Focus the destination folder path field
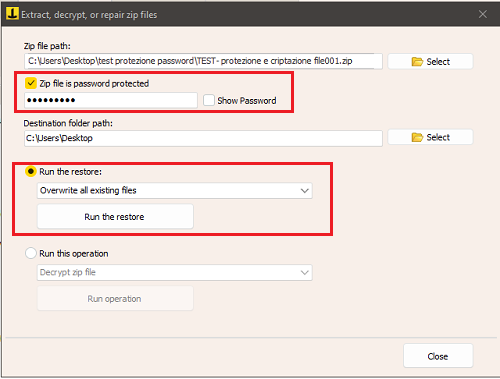The width and height of the screenshot is (500, 379). tap(203, 138)
